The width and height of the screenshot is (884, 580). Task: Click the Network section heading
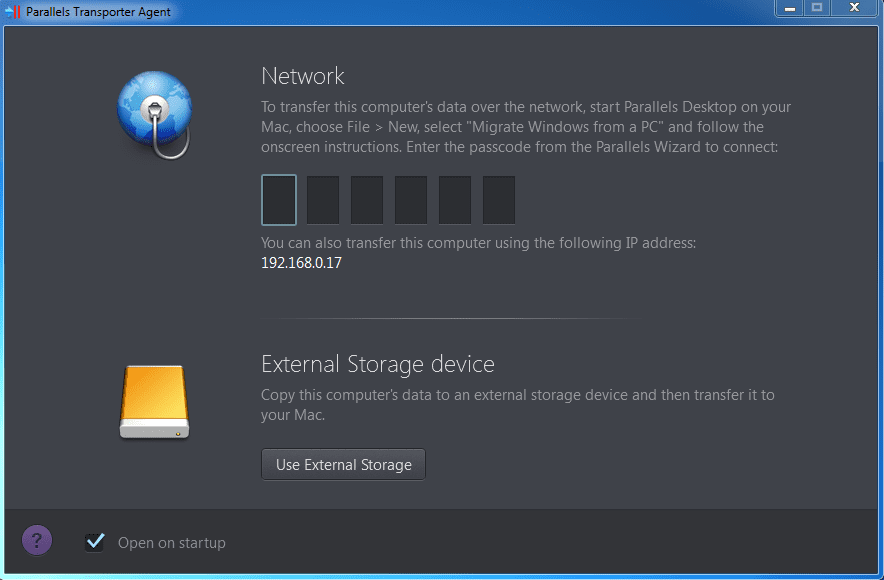(303, 76)
